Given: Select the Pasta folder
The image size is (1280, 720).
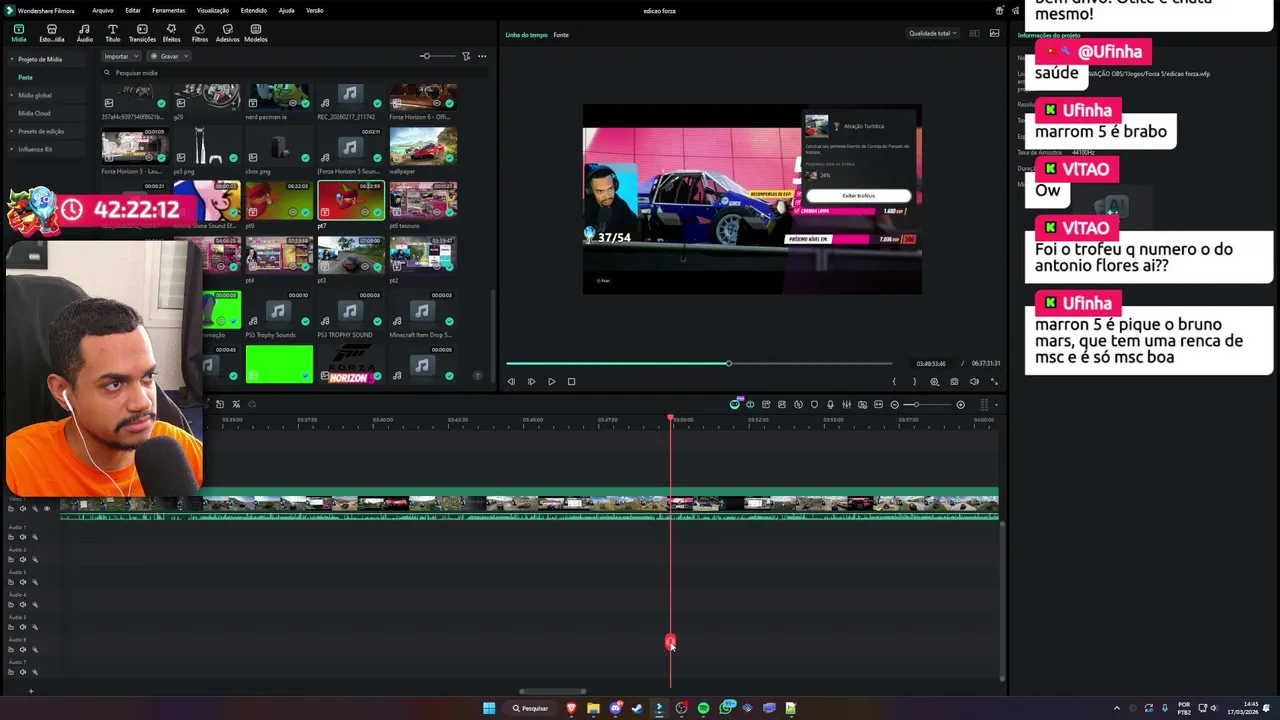Looking at the screenshot, I should click(25, 77).
